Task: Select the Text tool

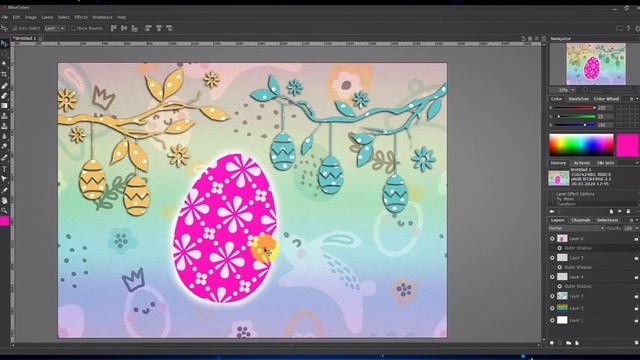Action: coord(4,169)
